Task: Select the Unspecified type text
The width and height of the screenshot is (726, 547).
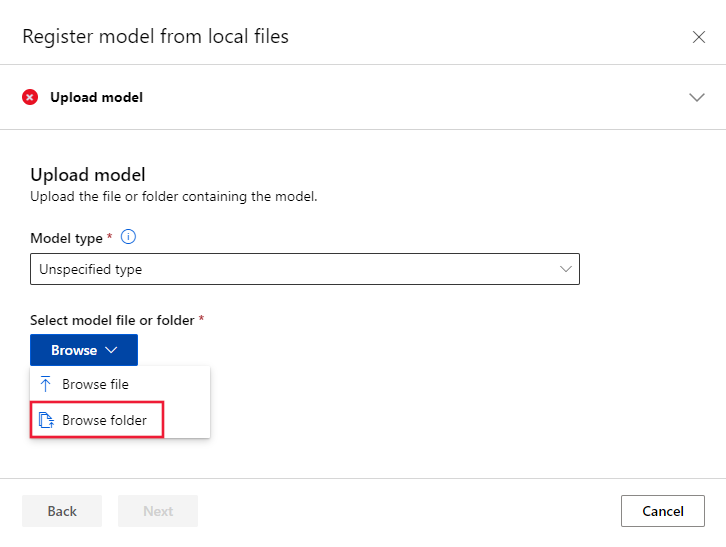Action: (90, 269)
